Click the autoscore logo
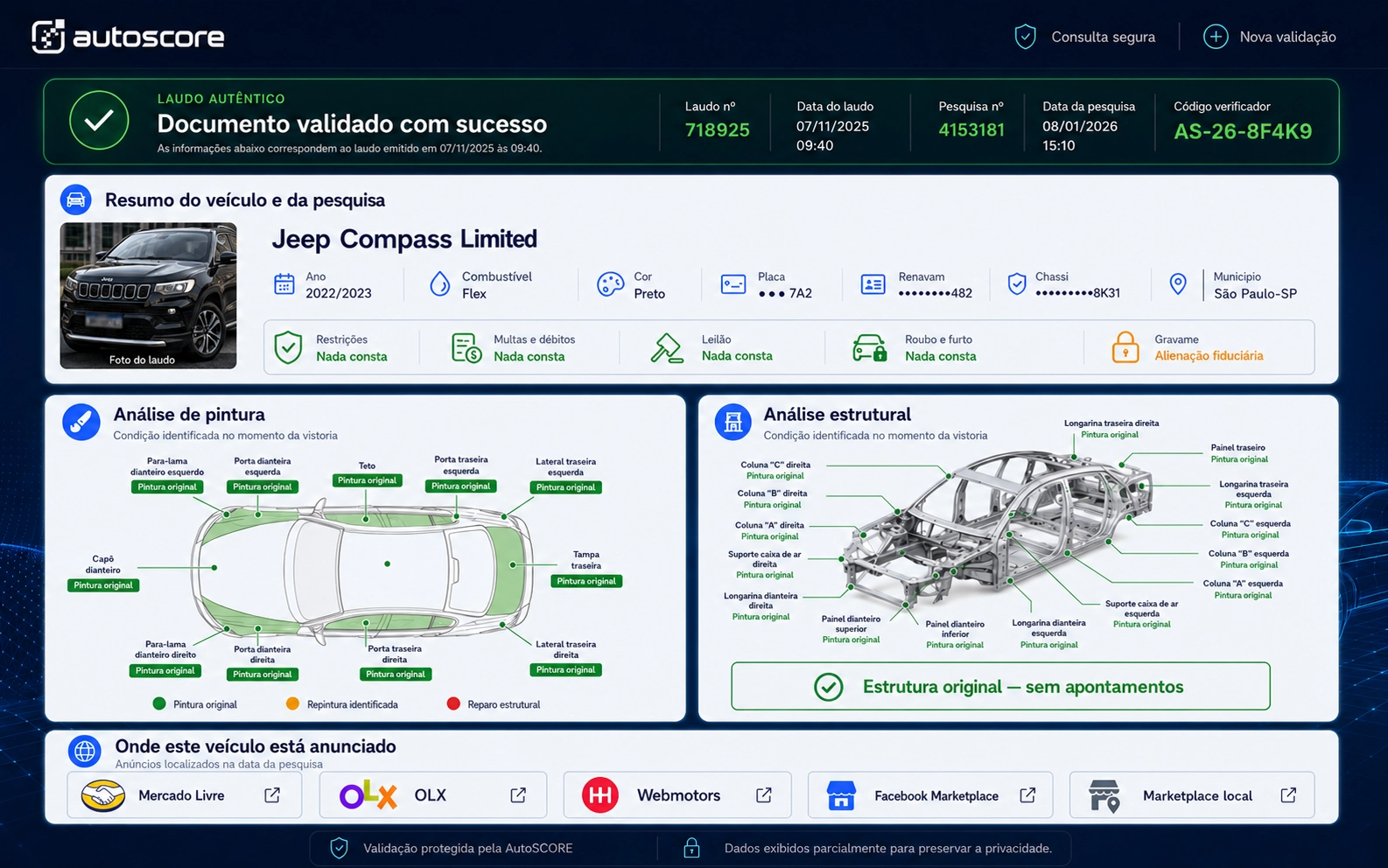 click(128, 37)
